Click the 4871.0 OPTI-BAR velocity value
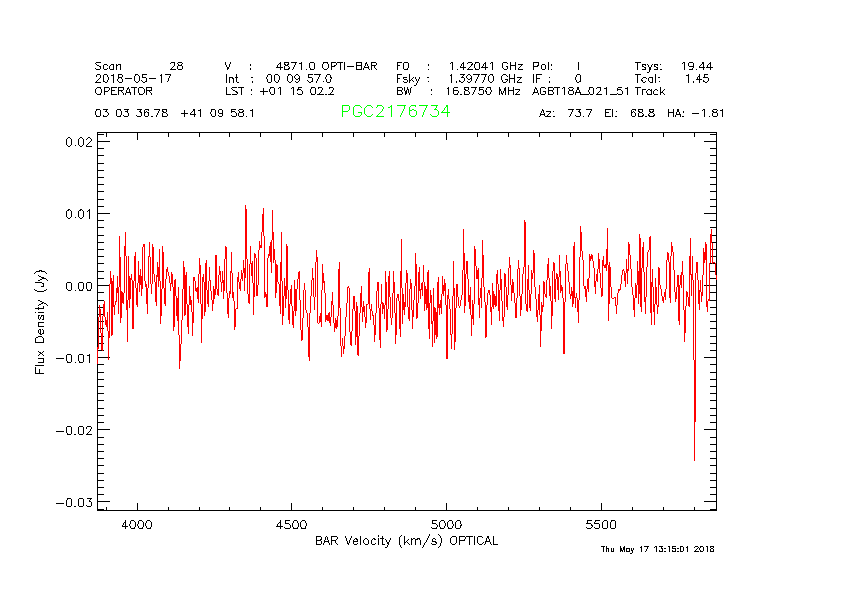Viewport: 842px width, 595px height. coord(326,65)
